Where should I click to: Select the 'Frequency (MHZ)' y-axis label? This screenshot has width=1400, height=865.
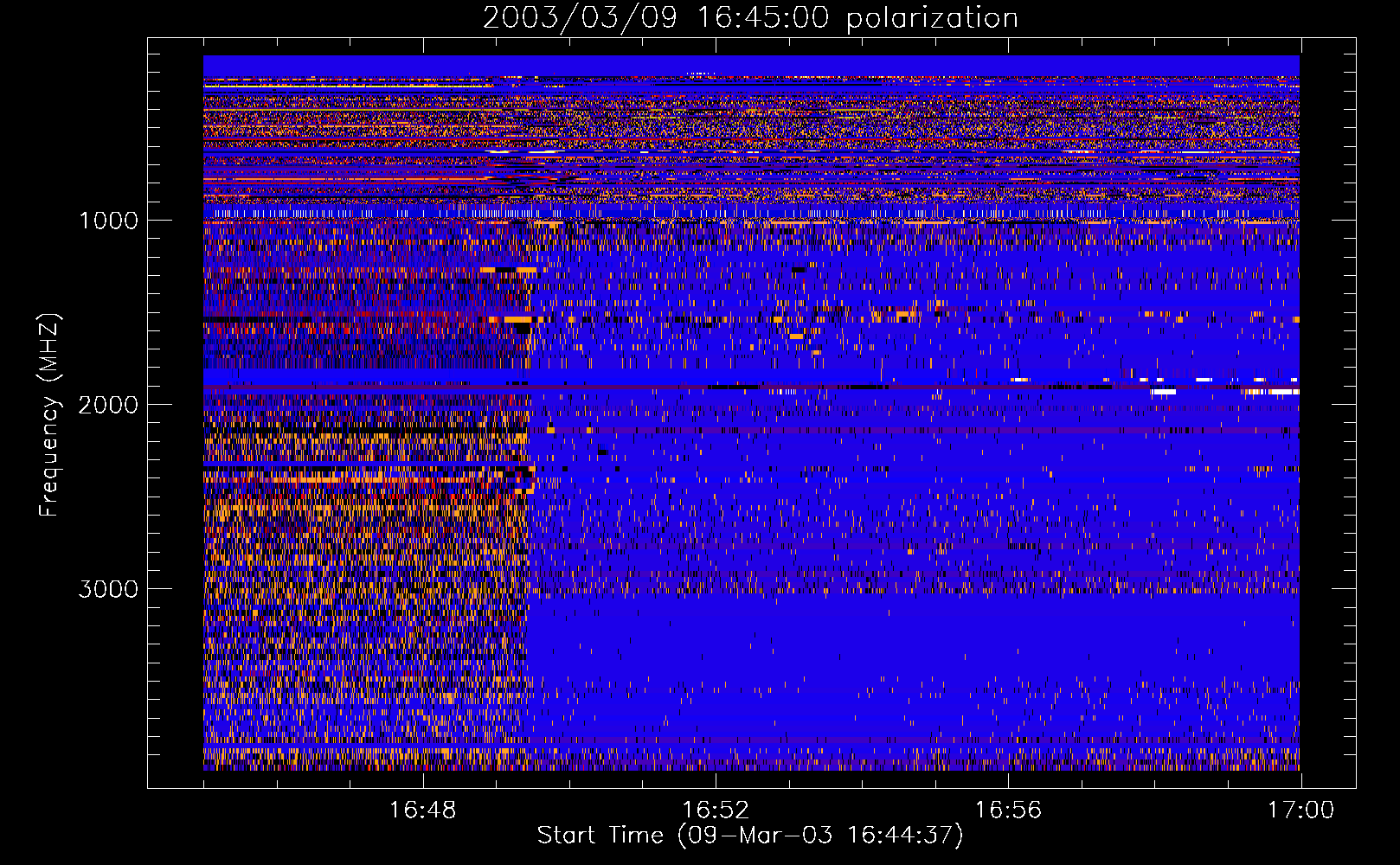pyautogui.click(x=49, y=415)
